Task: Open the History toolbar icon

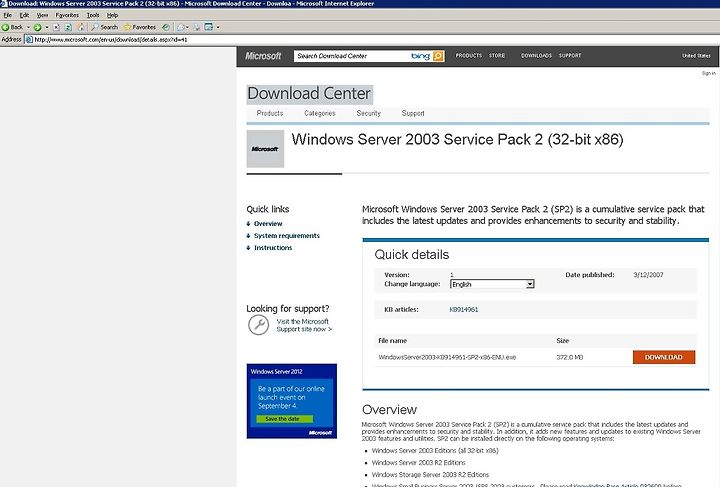Action: point(166,27)
